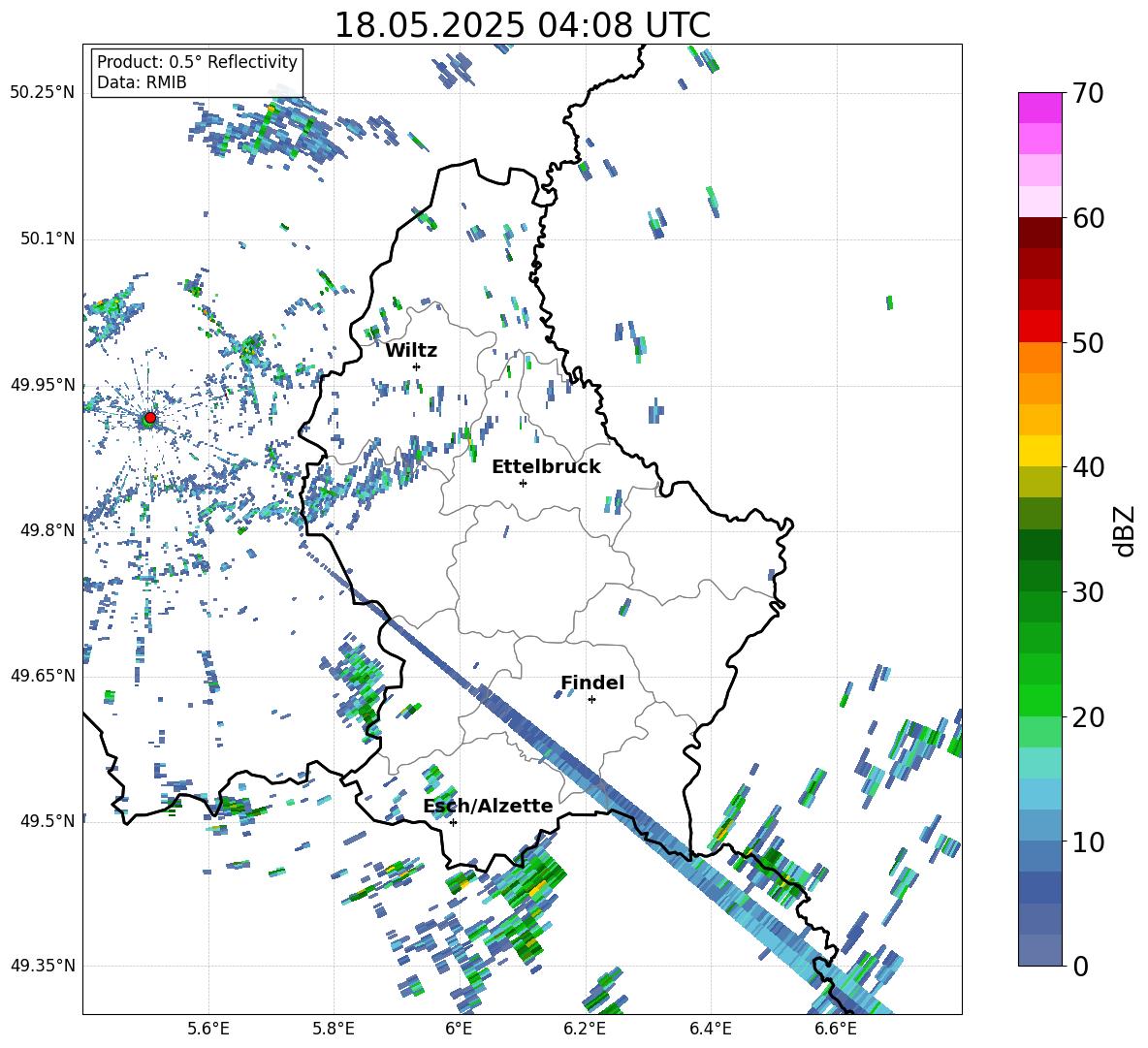
Task: Click the colorbar tick label 50
Action: pyautogui.click(x=1088, y=343)
